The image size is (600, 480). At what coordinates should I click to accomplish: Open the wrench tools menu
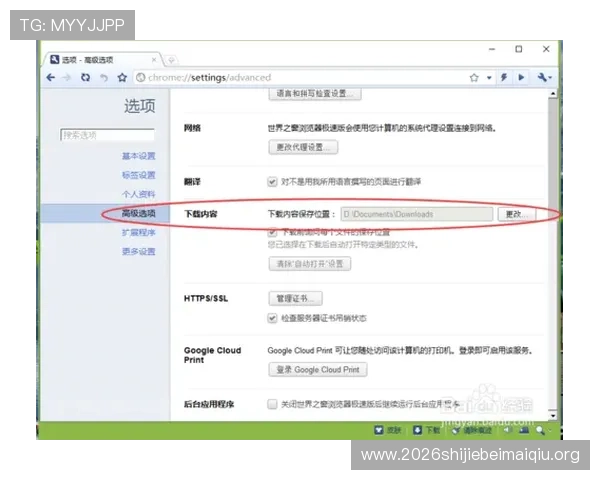tap(545, 77)
